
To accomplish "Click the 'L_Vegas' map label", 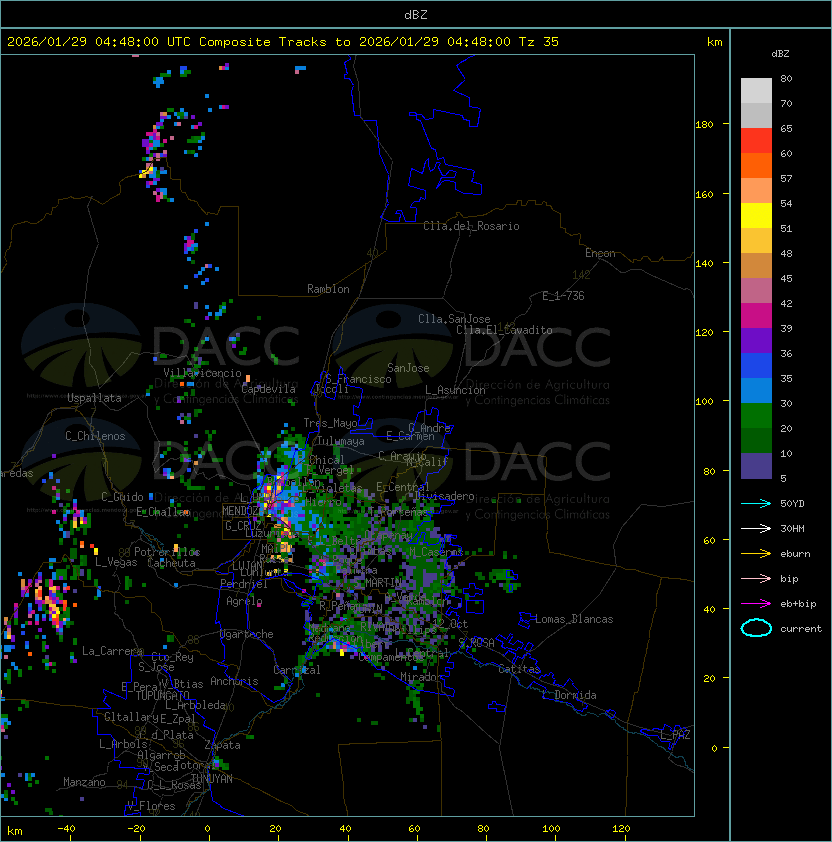I will [116, 562].
